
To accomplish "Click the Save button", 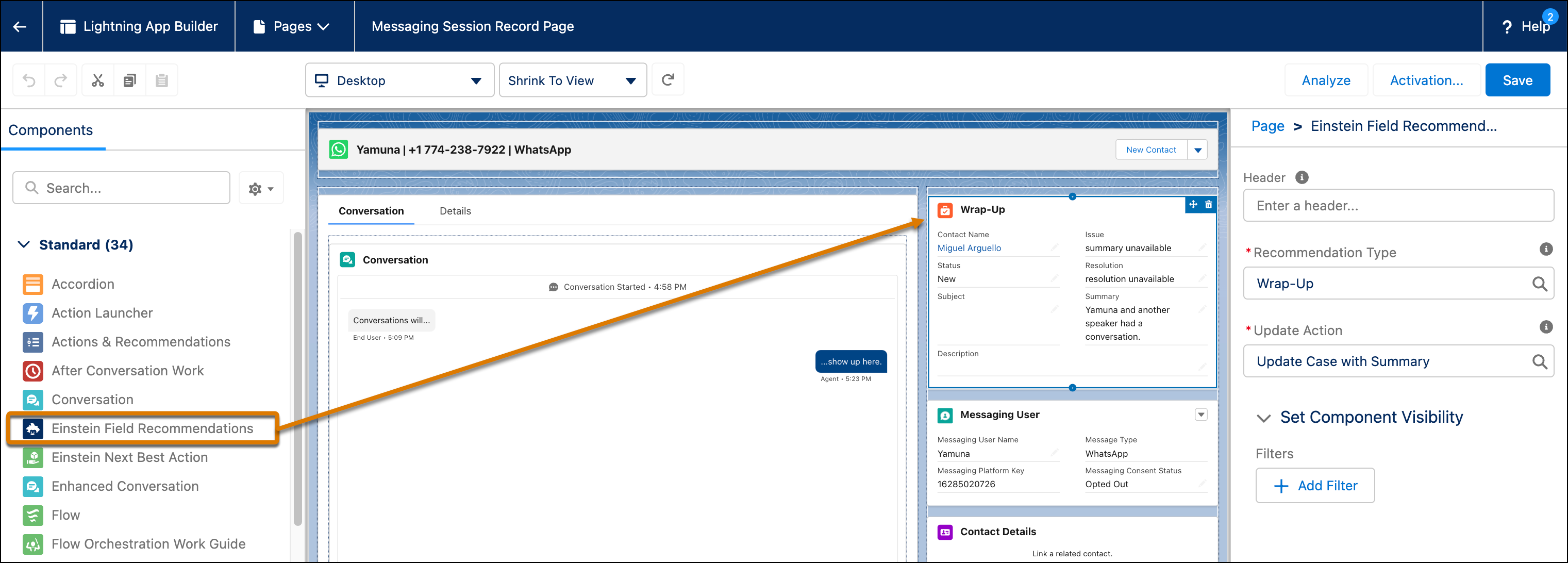I will 1517,80.
